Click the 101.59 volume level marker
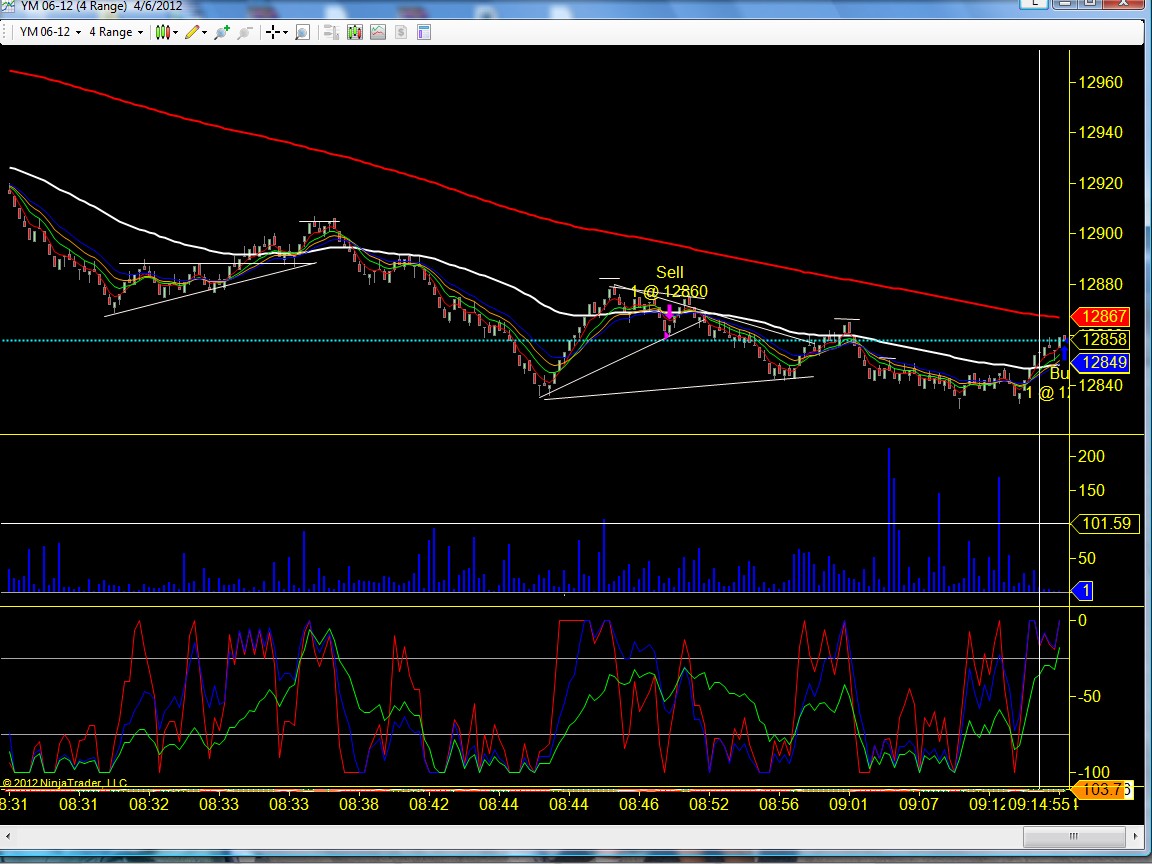The width and height of the screenshot is (1152, 864). pyautogui.click(x=1106, y=523)
